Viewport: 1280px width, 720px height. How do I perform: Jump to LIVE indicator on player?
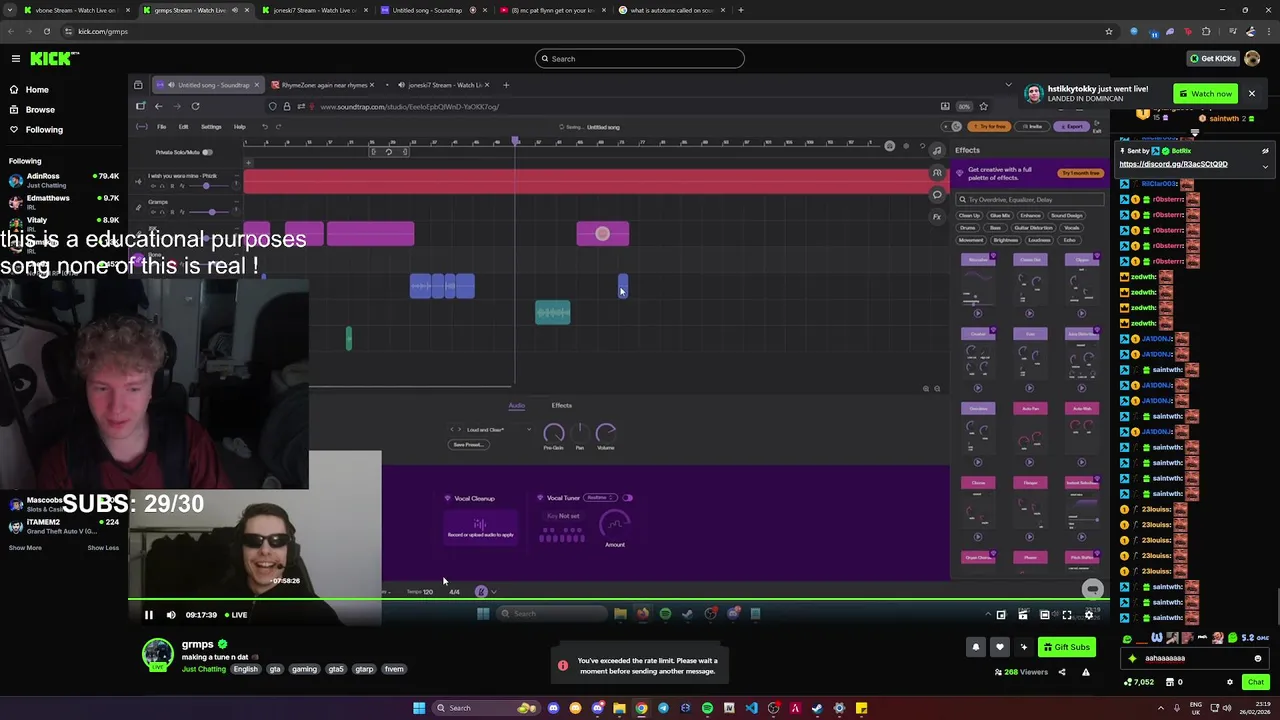tap(236, 615)
